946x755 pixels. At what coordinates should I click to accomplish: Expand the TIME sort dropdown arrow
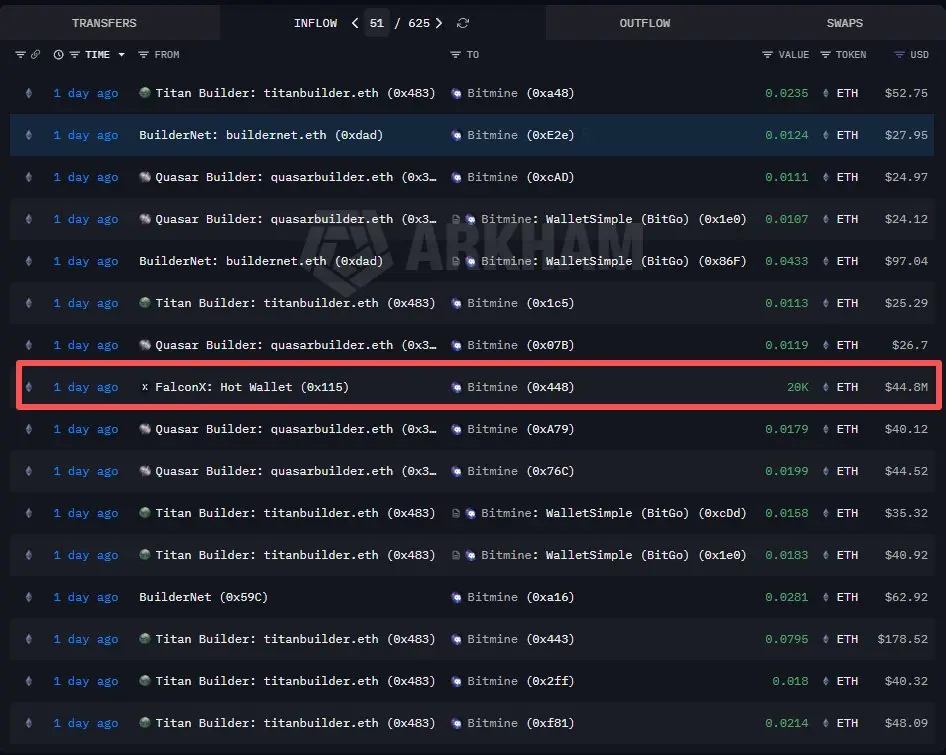click(x=121, y=55)
